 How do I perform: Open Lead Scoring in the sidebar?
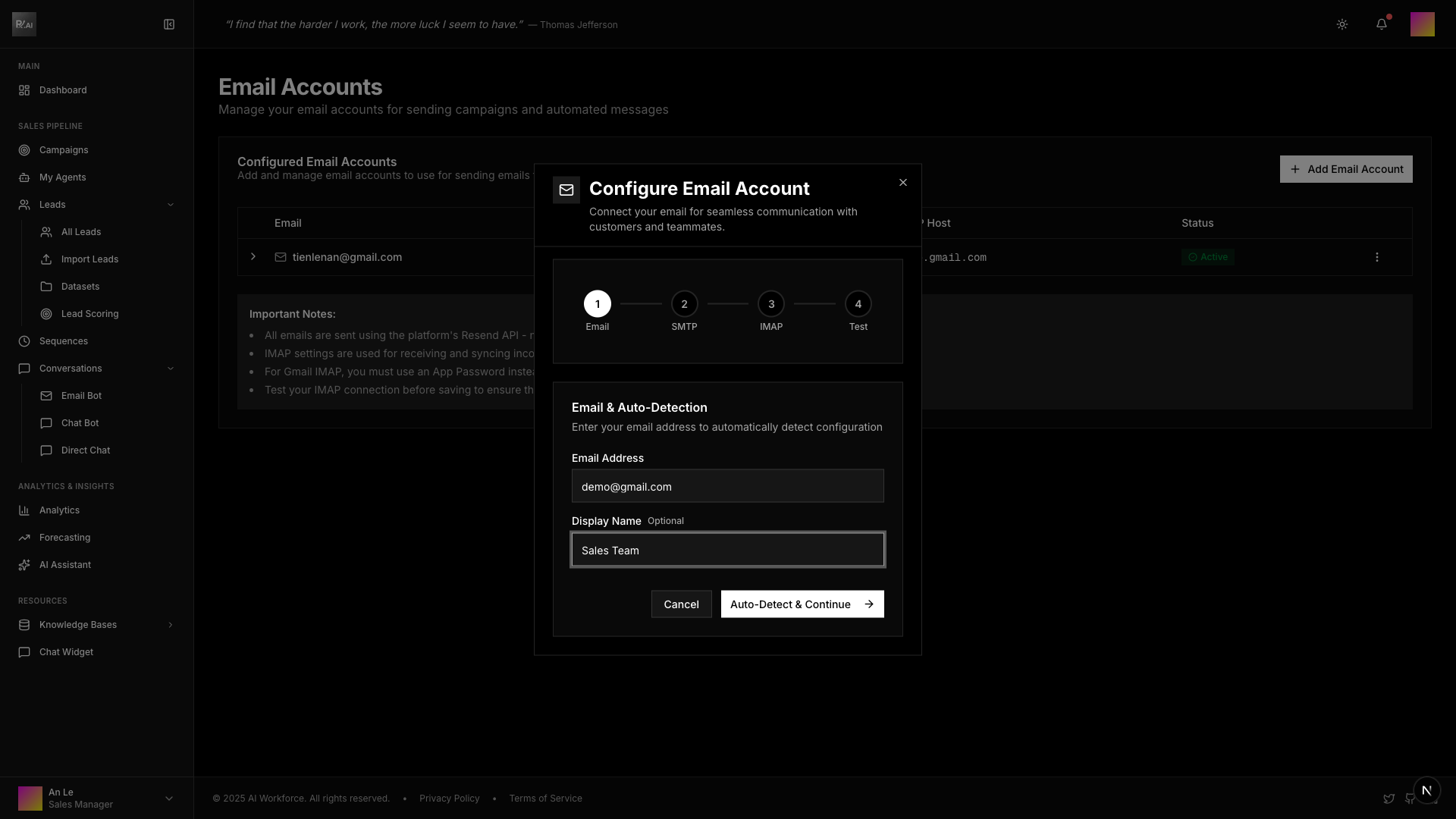89,314
